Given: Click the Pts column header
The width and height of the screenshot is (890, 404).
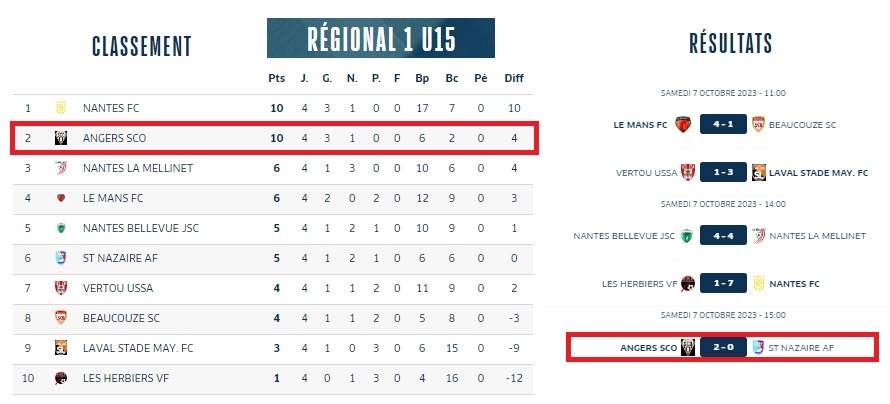Looking at the screenshot, I should (x=276, y=78).
